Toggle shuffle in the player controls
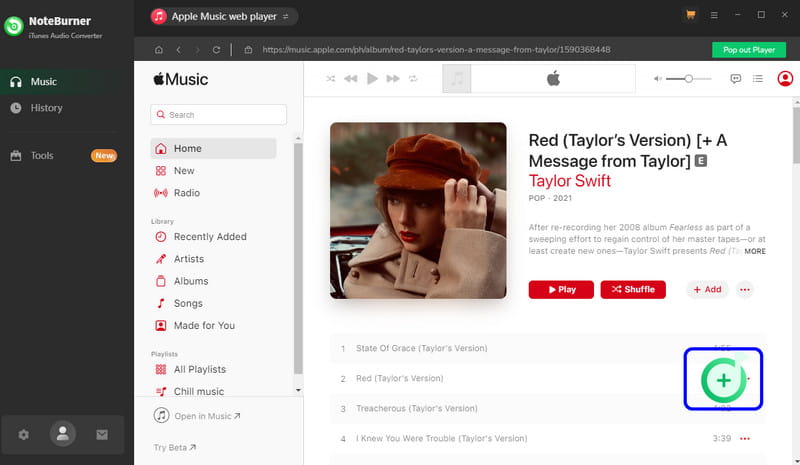This screenshot has height=465, width=800. (331, 79)
